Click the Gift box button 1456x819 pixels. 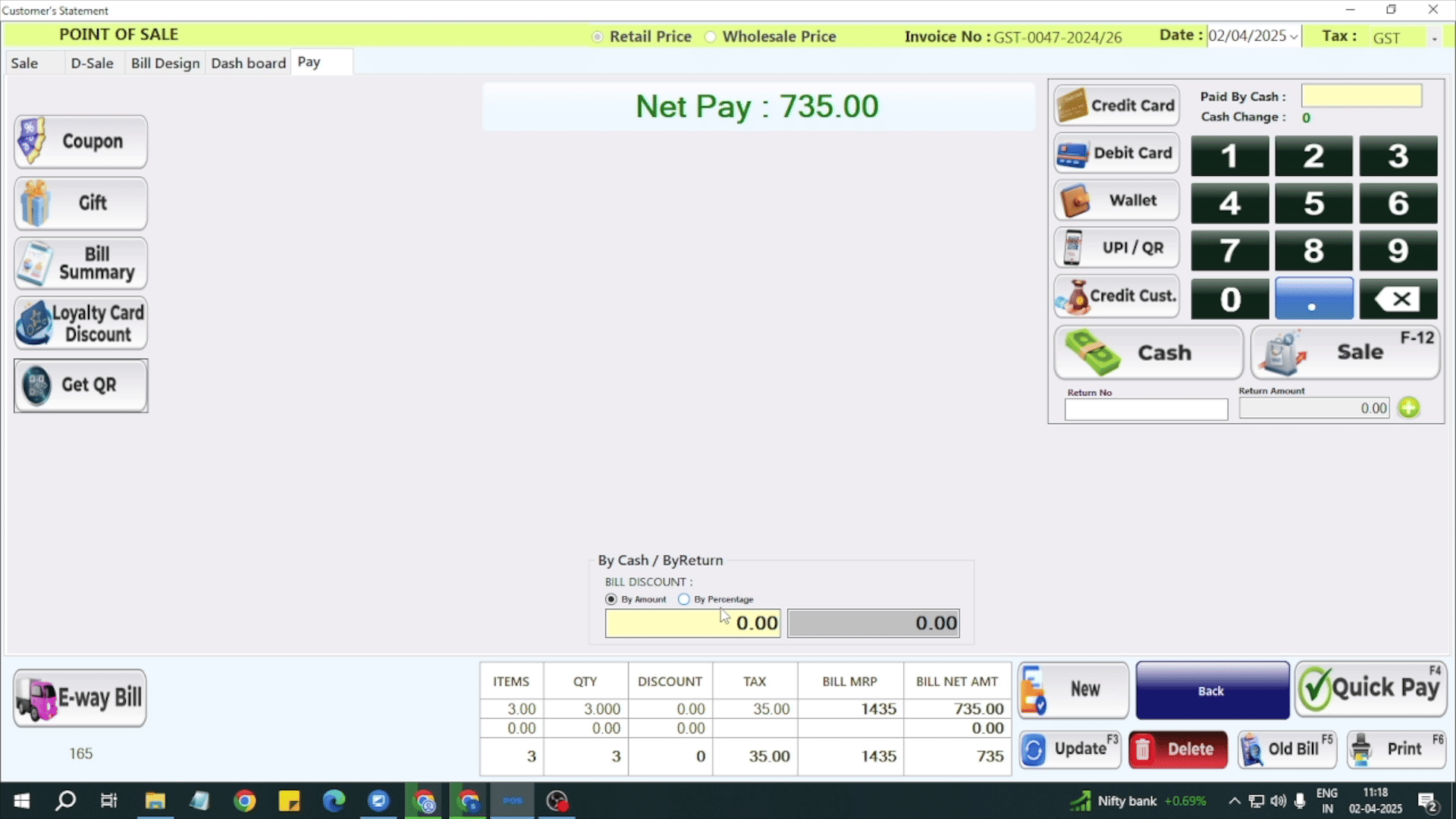pos(80,203)
